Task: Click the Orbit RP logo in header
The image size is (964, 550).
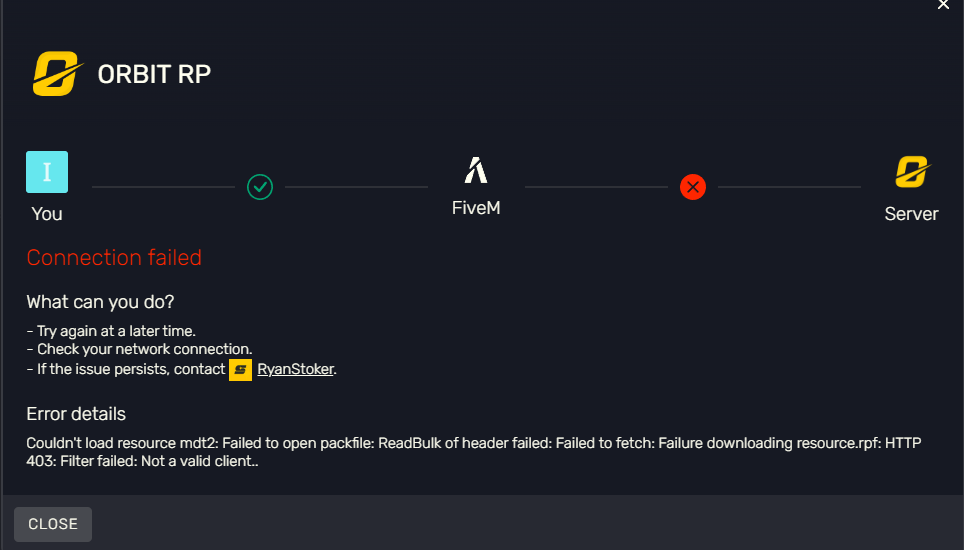Action: pos(55,75)
